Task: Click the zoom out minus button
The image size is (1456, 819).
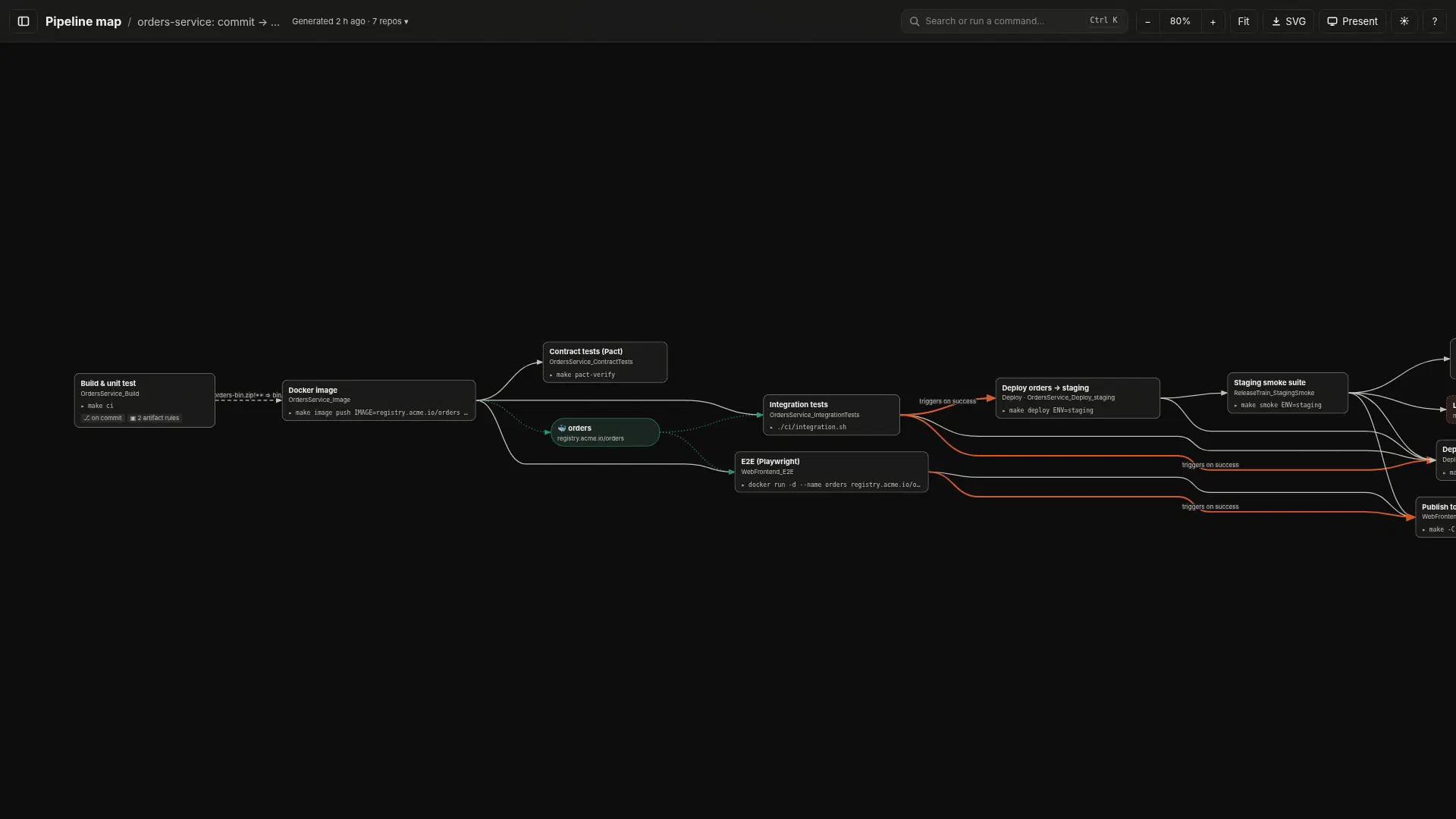Action: [x=1147, y=21]
